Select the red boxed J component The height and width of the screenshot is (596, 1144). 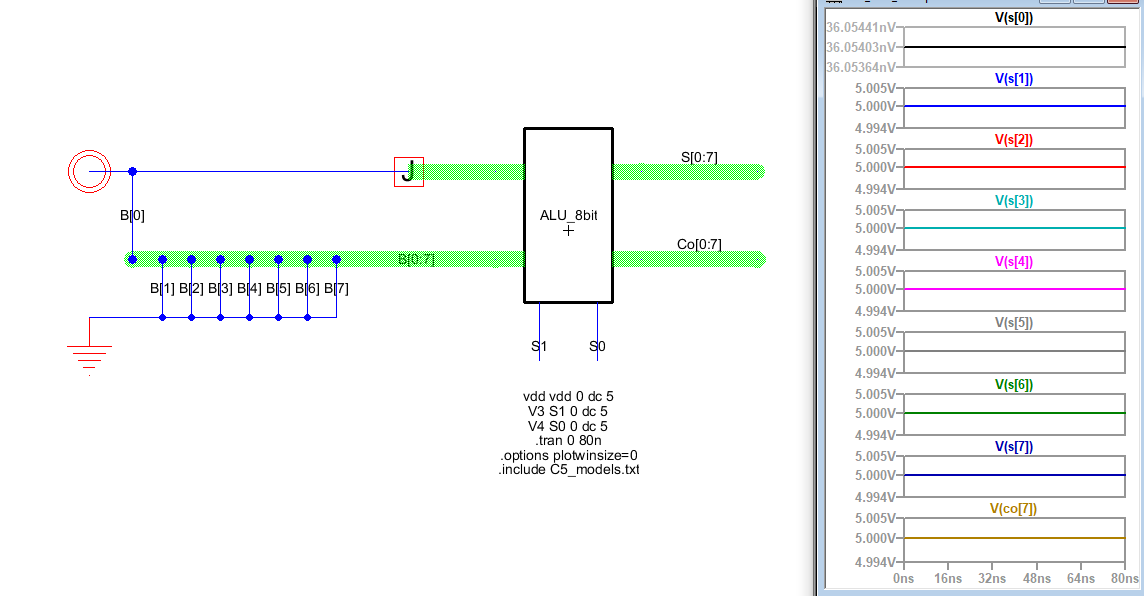pos(408,172)
